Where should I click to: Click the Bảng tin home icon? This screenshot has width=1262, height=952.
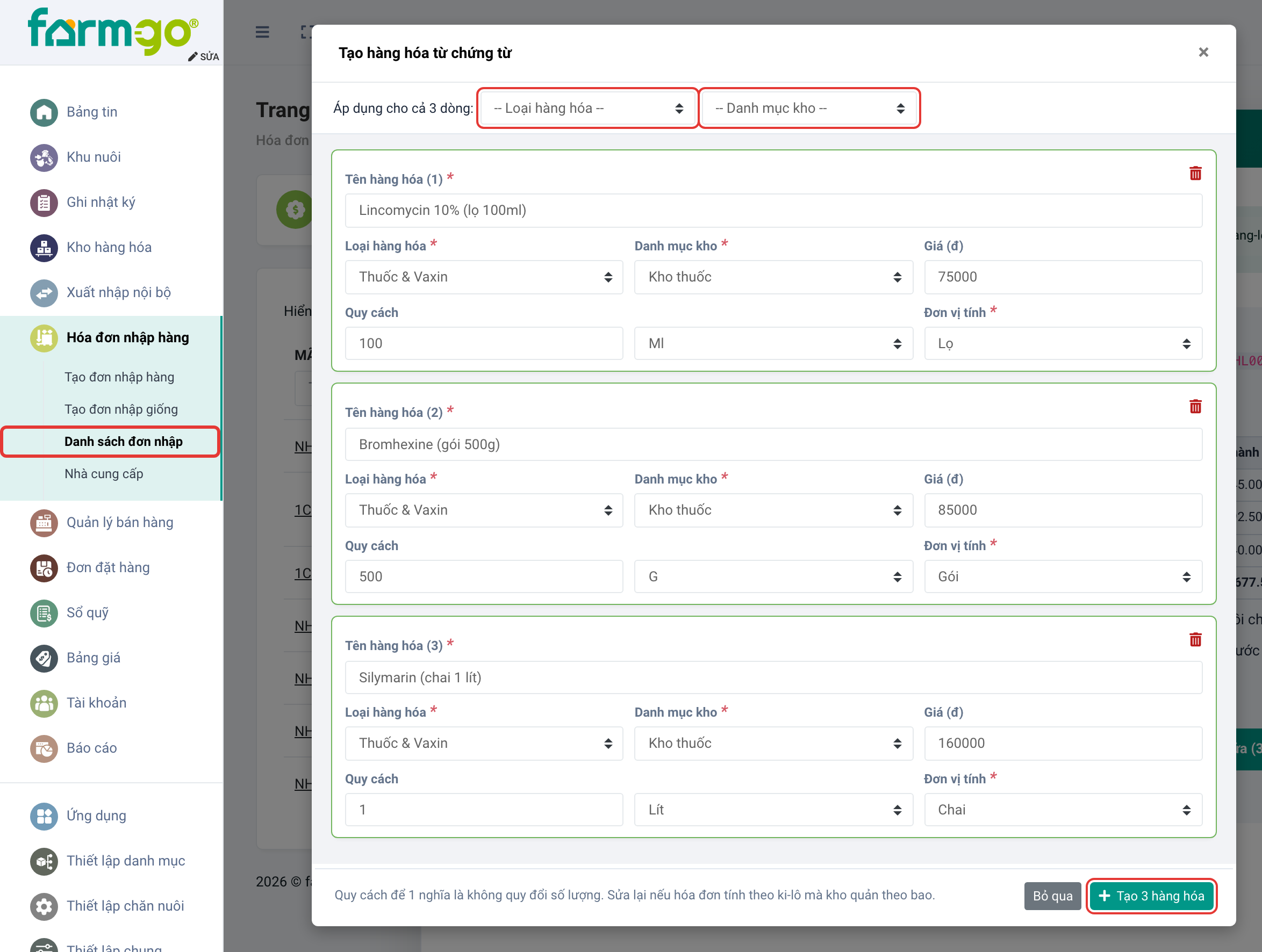click(44, 112)
